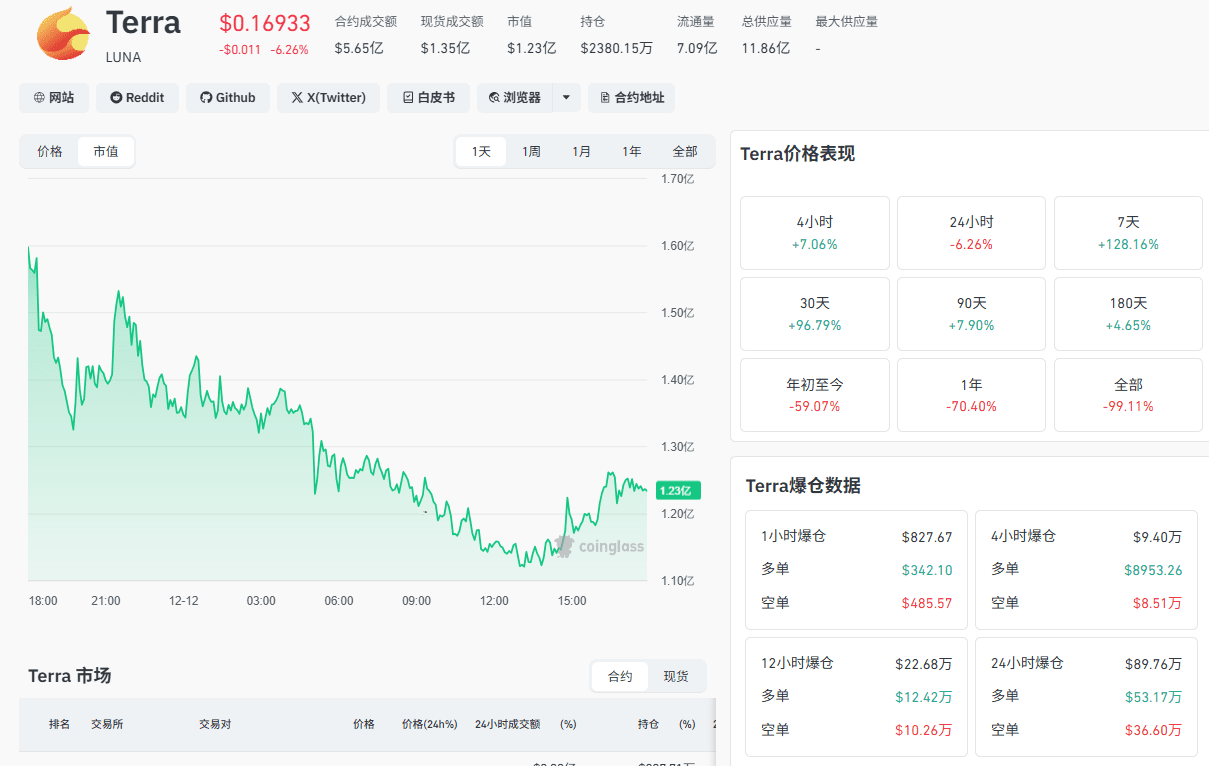
Task: Click the Terra 市场 section heading
Action: [x=69, y=676]
